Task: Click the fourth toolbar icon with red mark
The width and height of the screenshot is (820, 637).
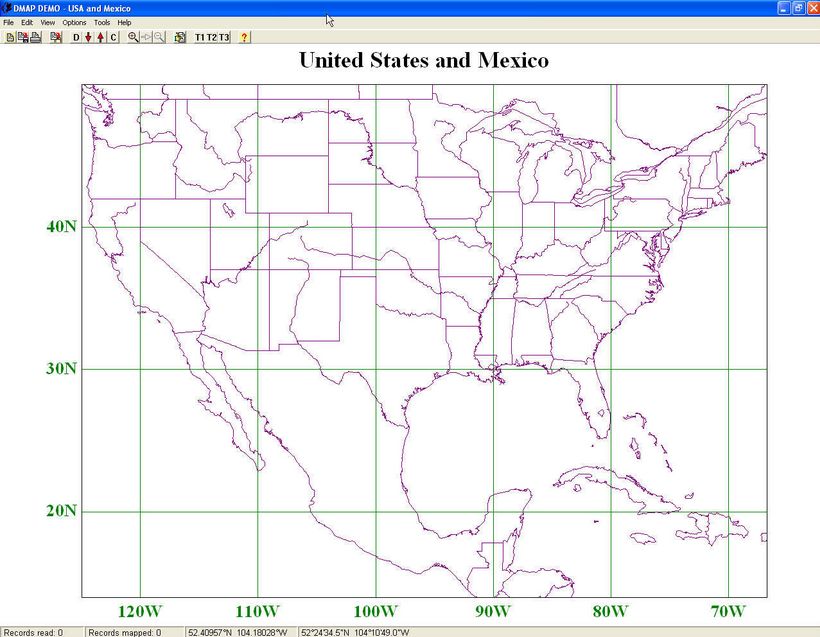Action: coord(56,37)
